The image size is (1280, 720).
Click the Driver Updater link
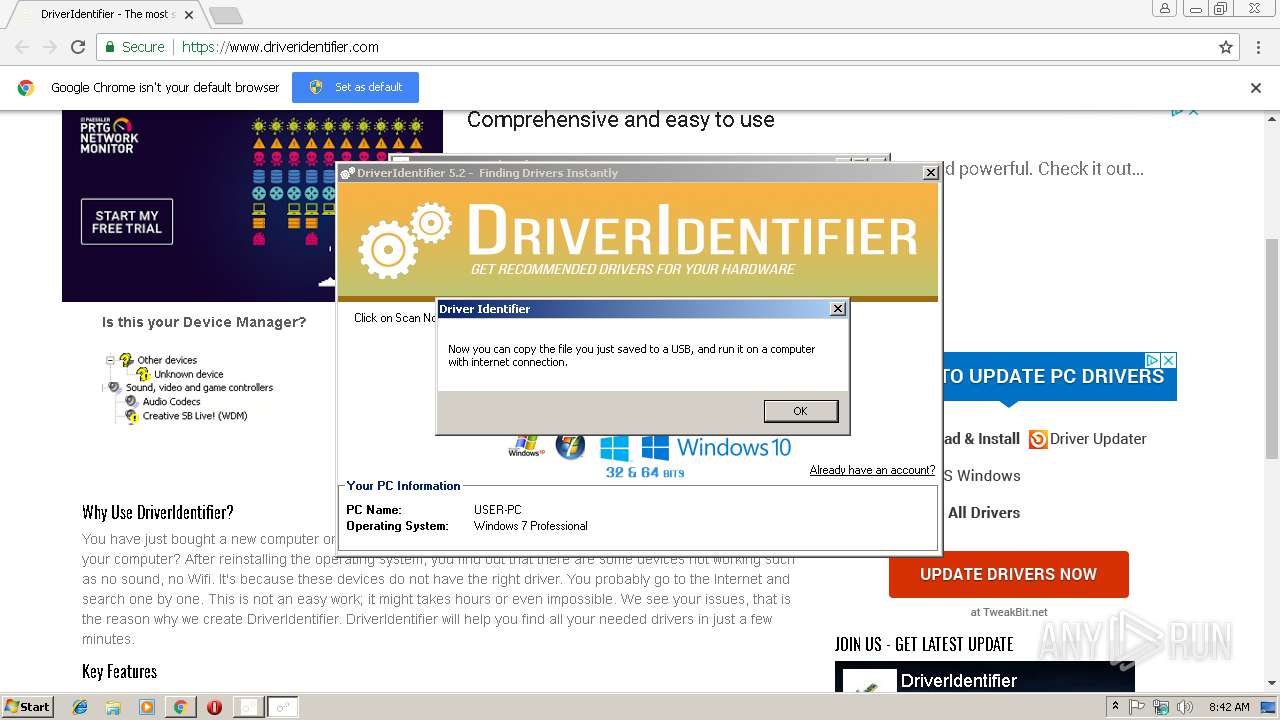coord(1098,439)
